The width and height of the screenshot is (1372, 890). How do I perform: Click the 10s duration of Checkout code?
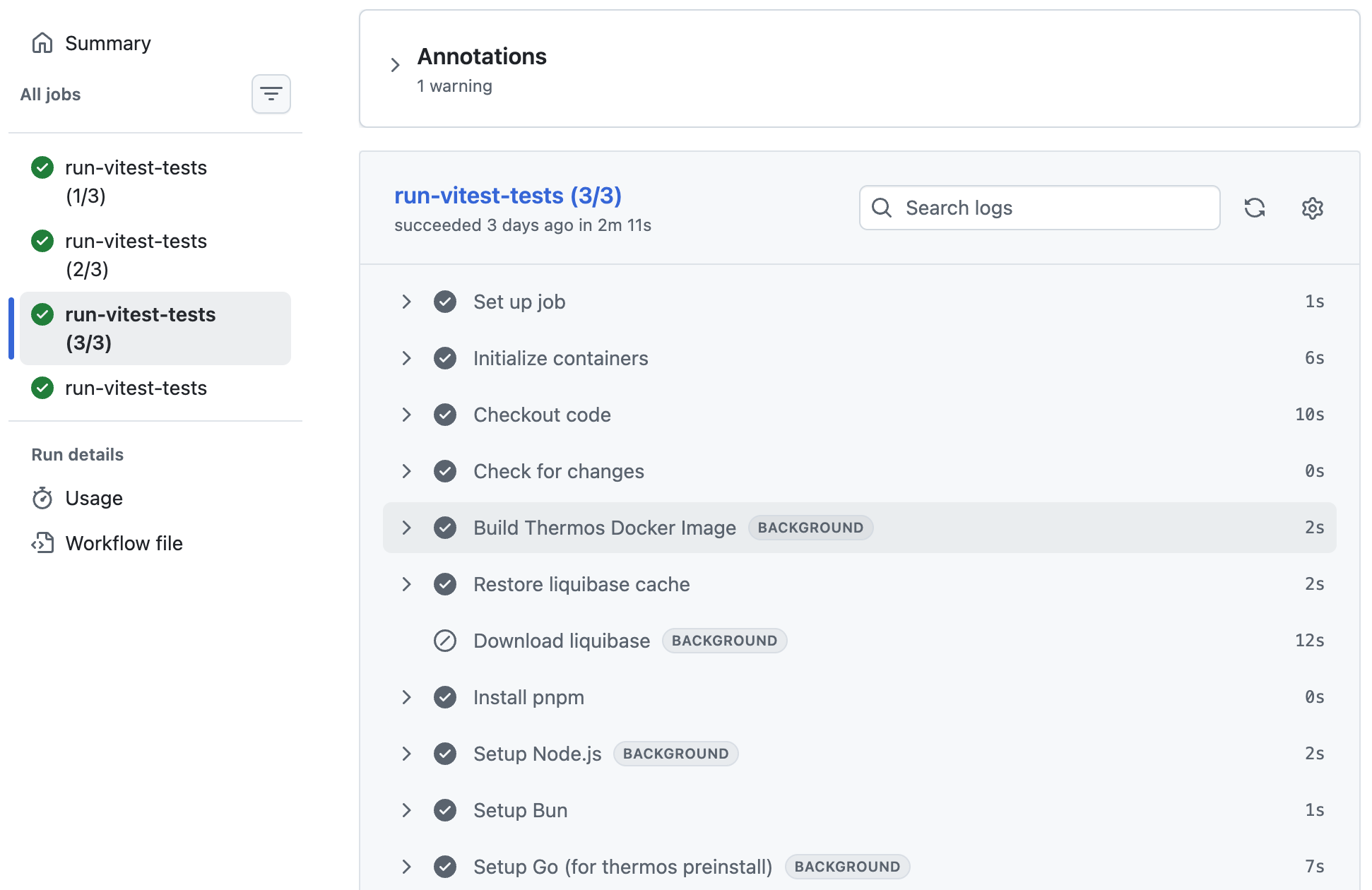(1309, 415)
